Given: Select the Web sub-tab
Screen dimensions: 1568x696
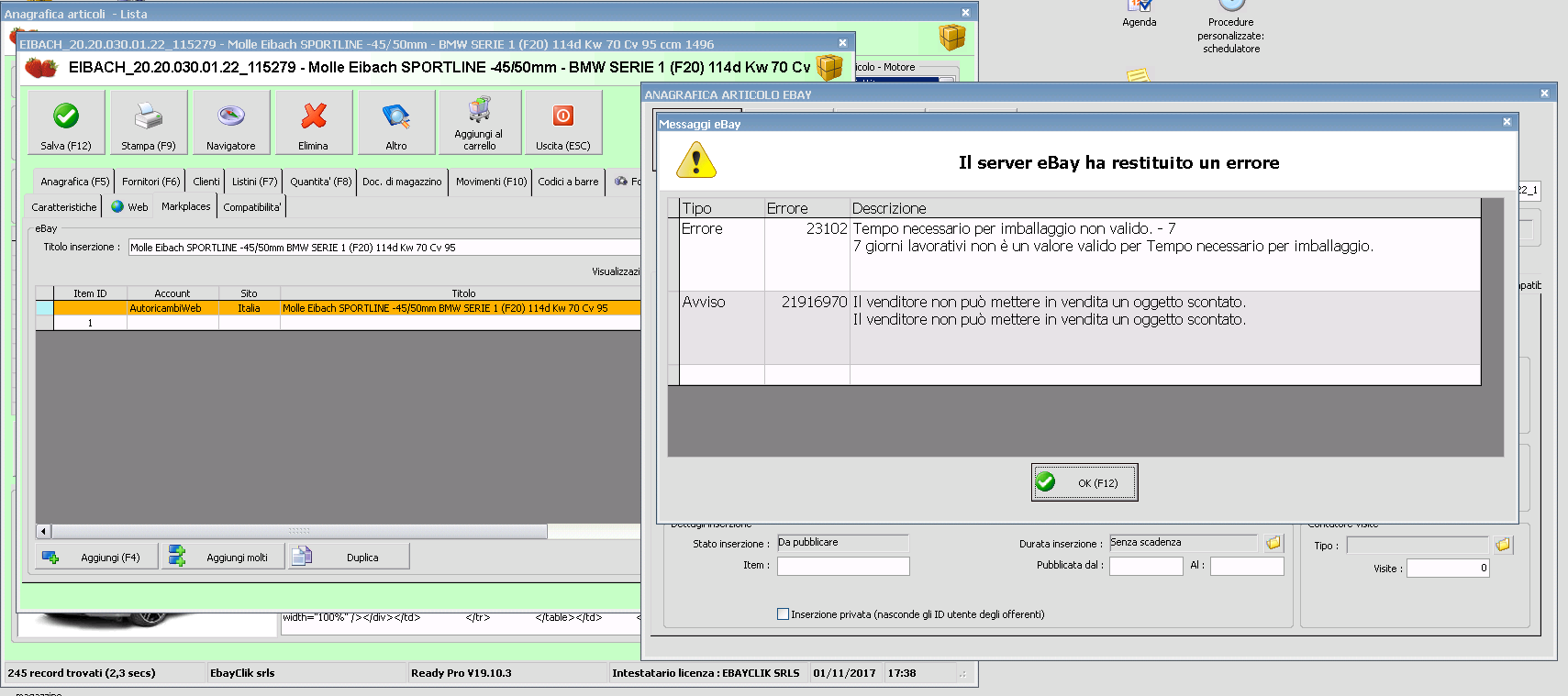Looking at the screenshot, I should [129, 207].
